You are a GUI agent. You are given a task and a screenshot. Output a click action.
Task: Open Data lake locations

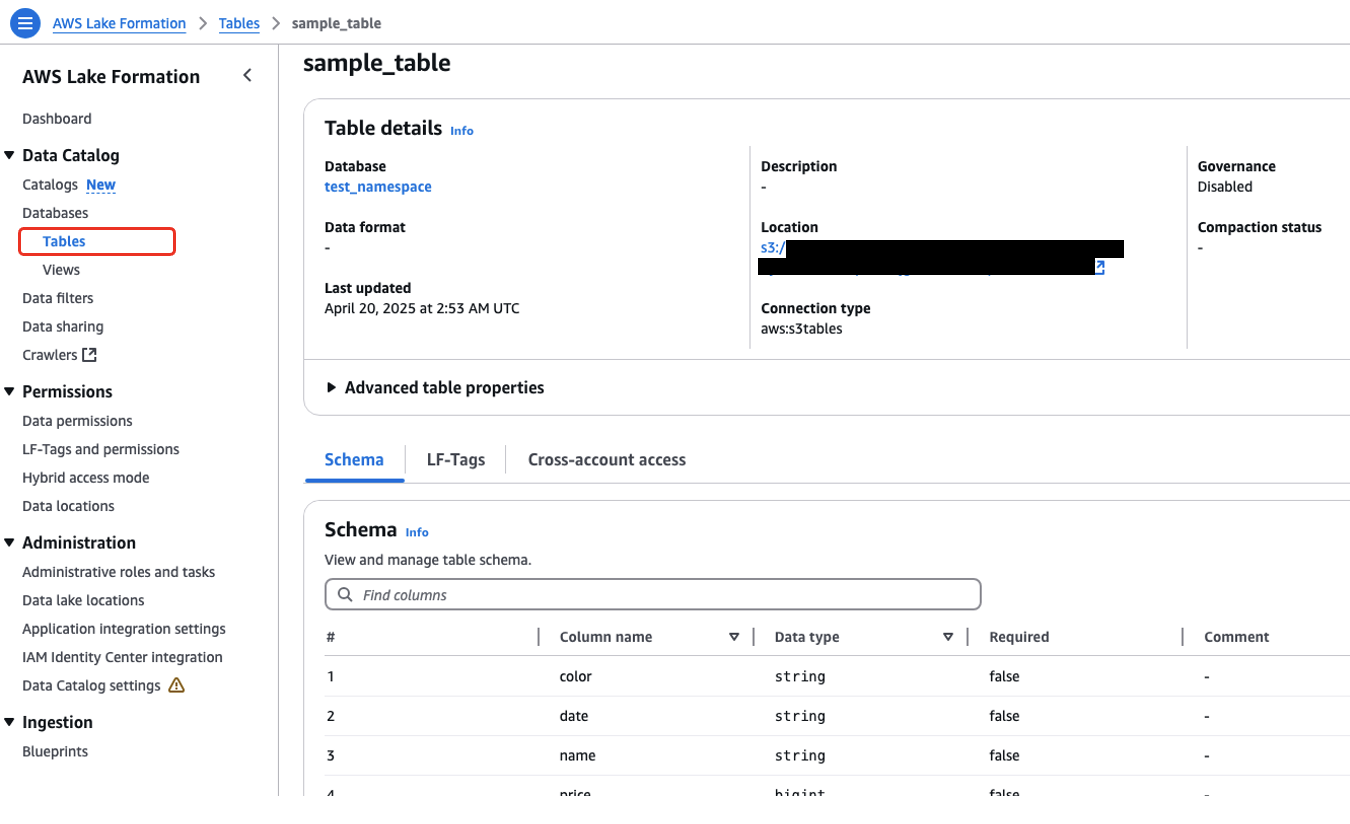click(83, 600)
